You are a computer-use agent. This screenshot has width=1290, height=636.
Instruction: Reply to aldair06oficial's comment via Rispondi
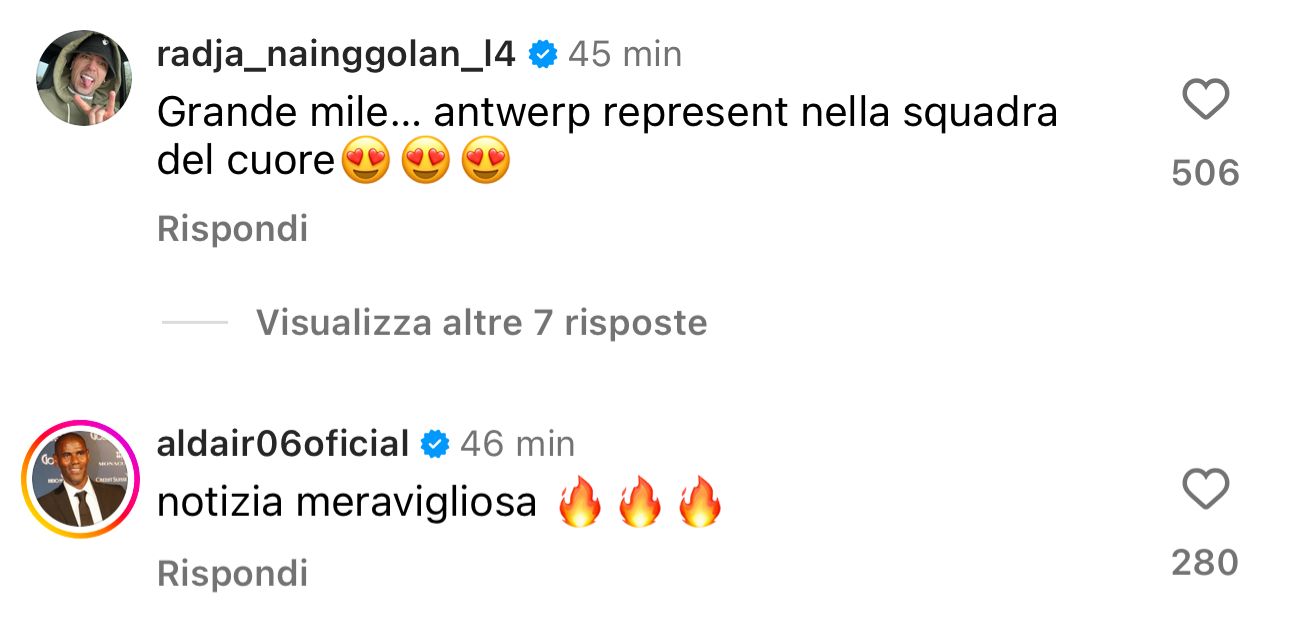232,574
